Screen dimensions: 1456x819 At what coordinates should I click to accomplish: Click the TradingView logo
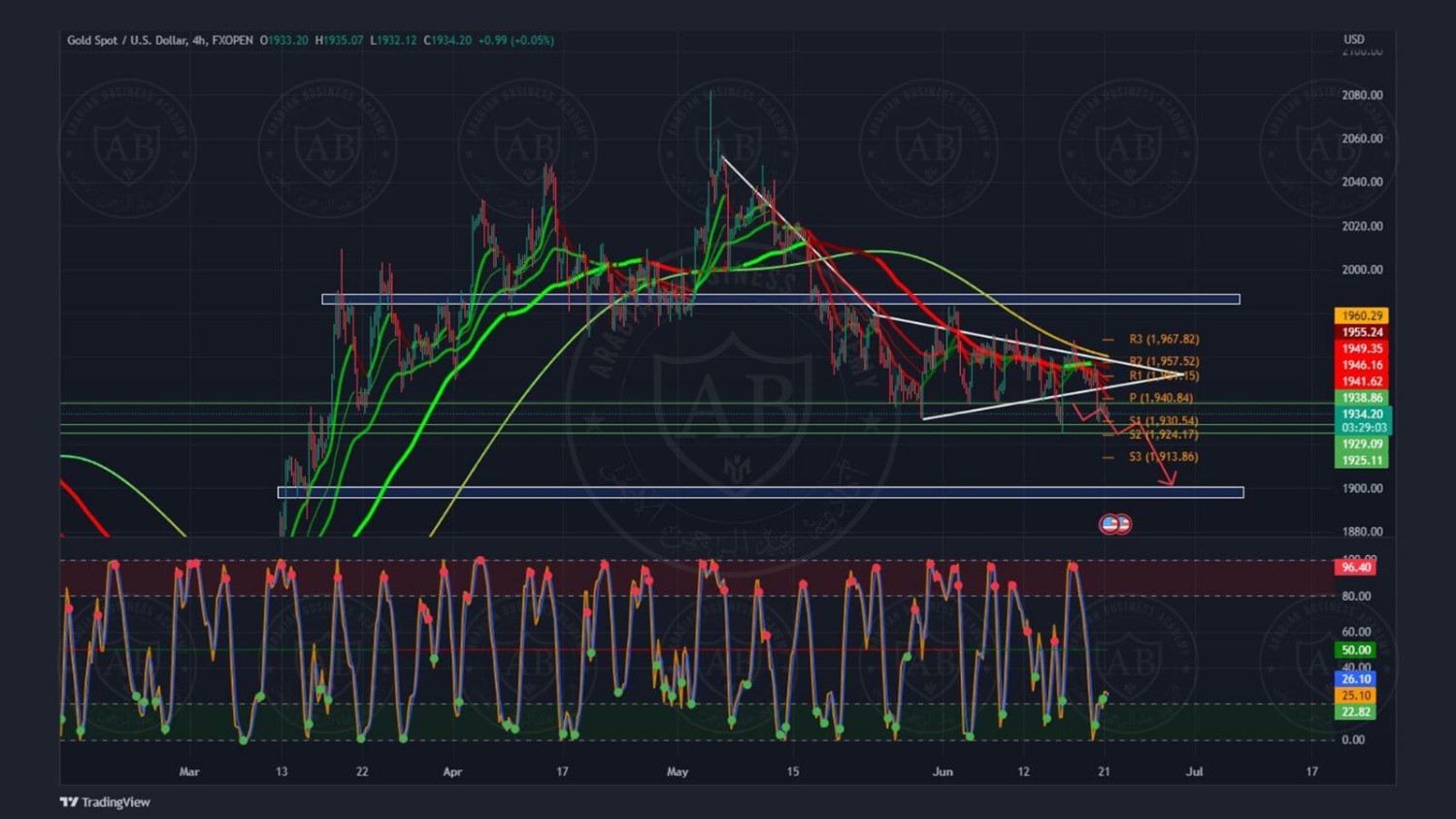[x=105, y=802]
